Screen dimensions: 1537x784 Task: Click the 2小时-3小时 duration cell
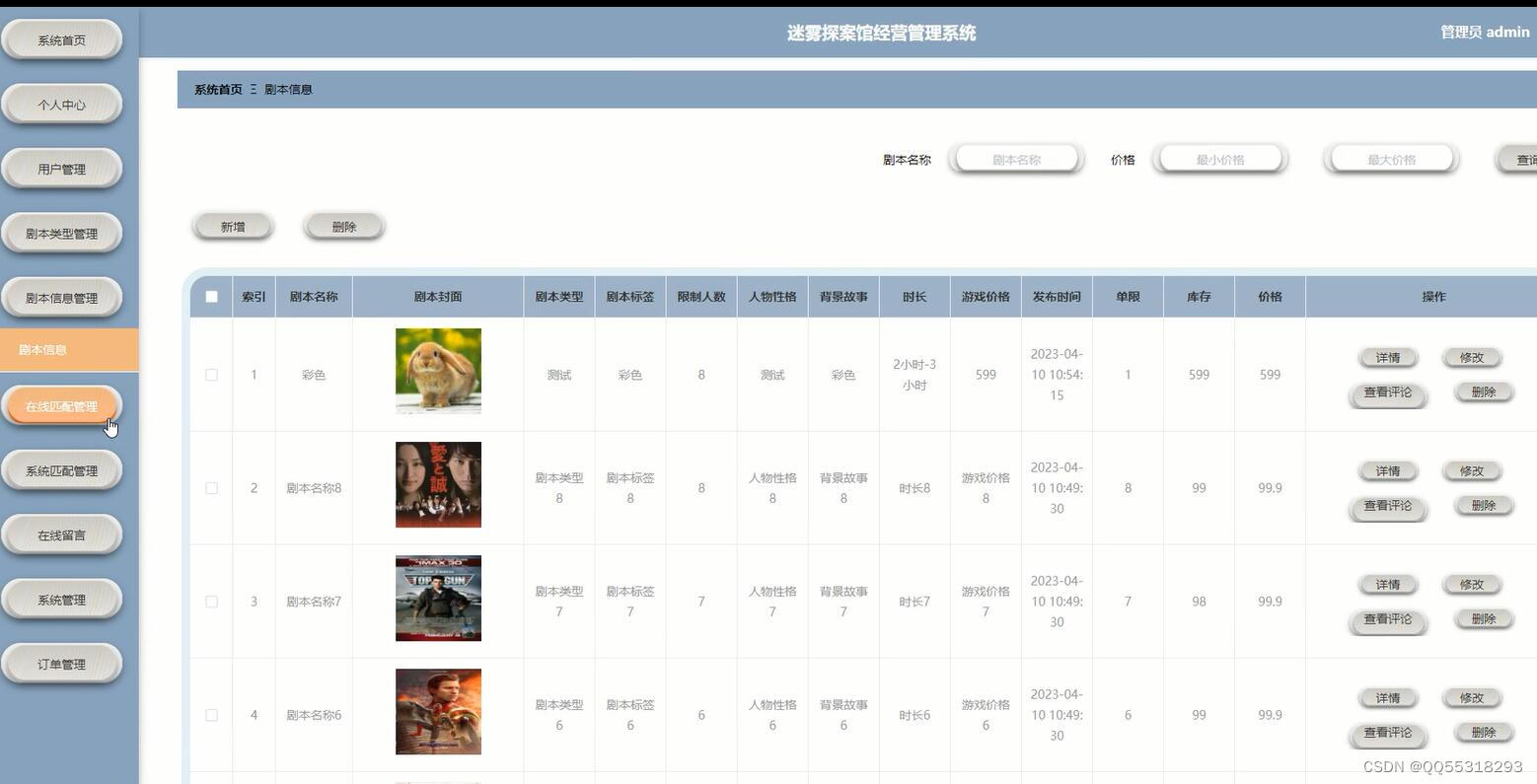915,375
